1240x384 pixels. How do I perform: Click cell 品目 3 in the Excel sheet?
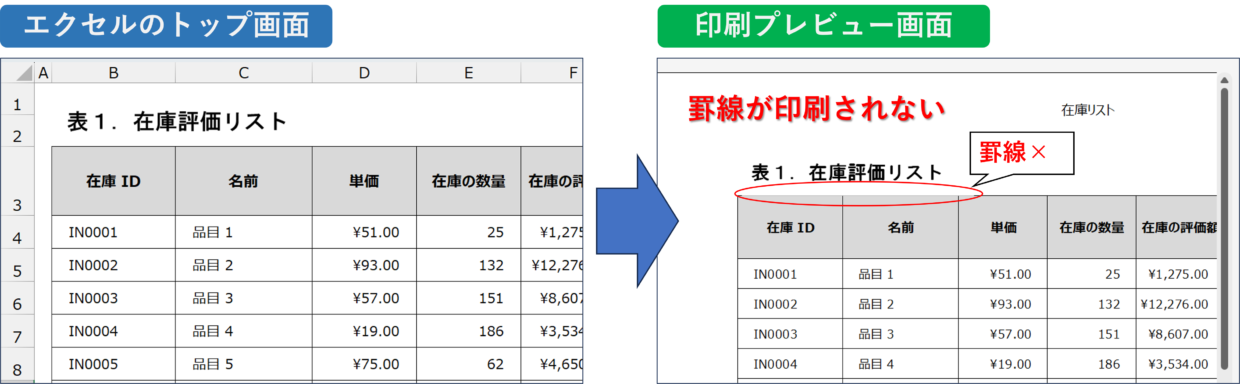click(243, 298)
